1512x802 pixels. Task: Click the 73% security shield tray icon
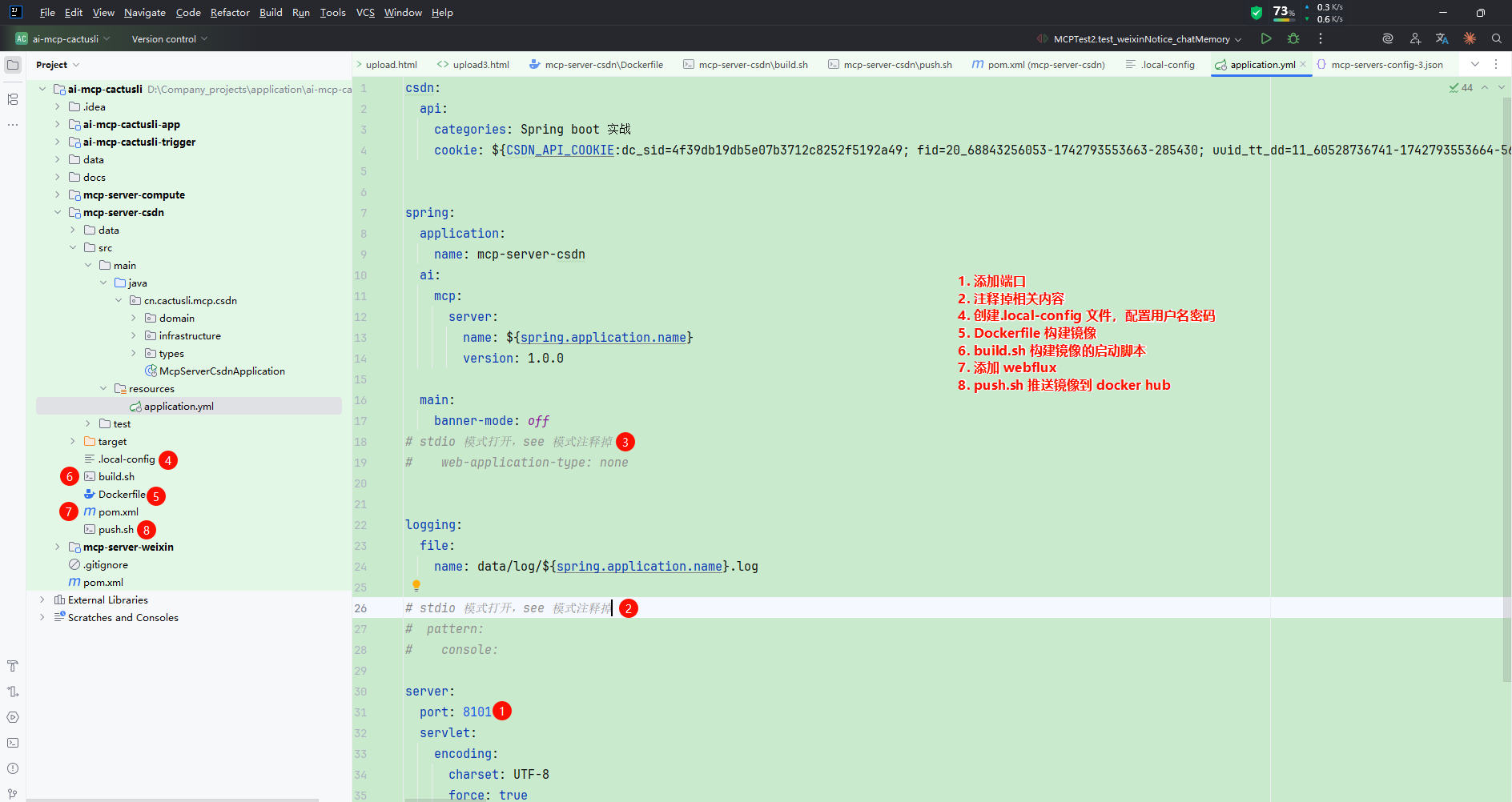[x=1257, y=12]
